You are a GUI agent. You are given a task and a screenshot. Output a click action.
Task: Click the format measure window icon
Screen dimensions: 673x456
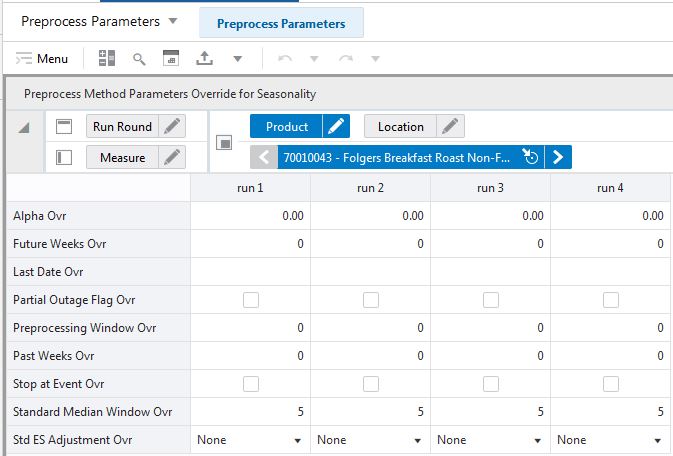pos(171,58)
